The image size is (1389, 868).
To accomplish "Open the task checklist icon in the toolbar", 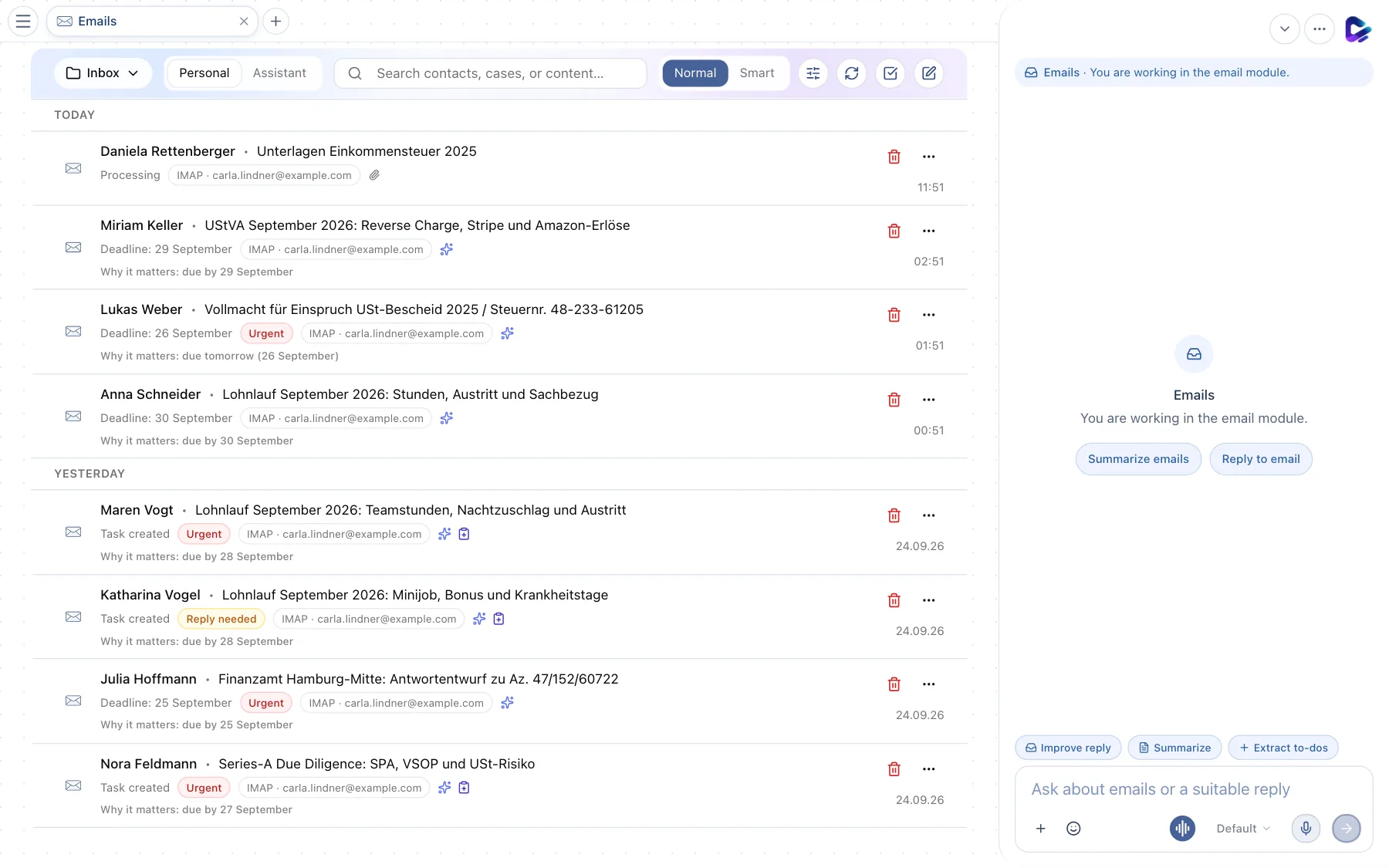I will (890, 73).
